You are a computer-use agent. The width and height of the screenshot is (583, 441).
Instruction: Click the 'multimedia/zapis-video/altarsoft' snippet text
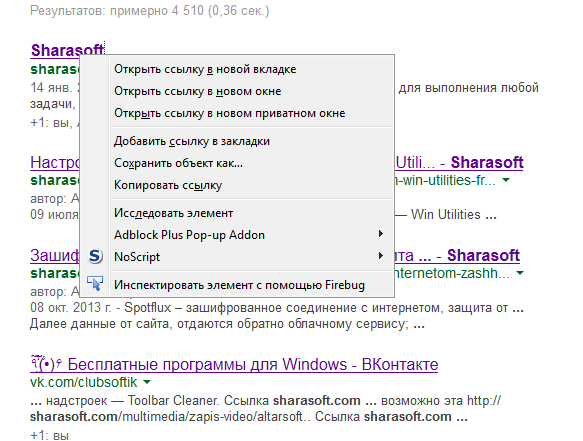click(x=213, y=417)
